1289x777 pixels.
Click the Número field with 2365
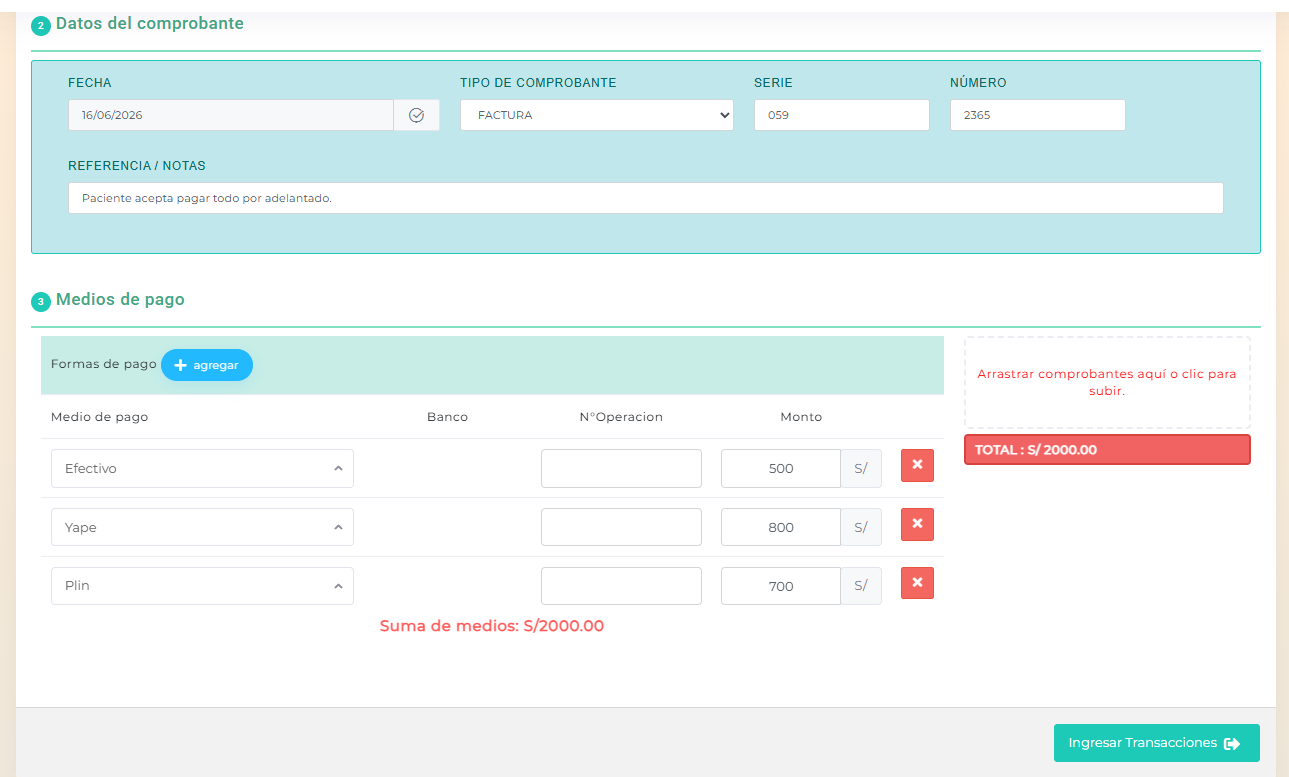tap(1038, 115)
